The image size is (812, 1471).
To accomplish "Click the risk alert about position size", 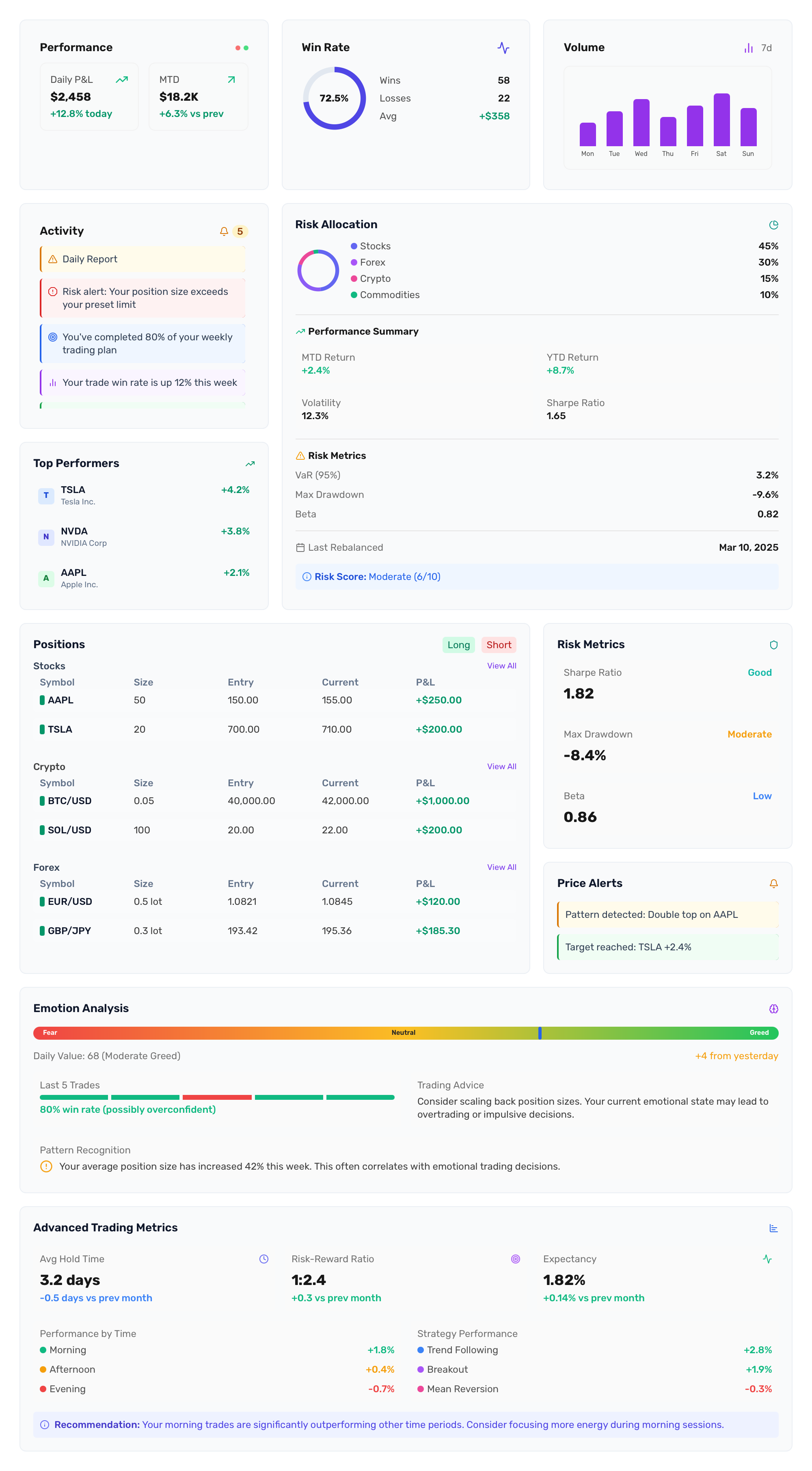I will pos(142,298).
